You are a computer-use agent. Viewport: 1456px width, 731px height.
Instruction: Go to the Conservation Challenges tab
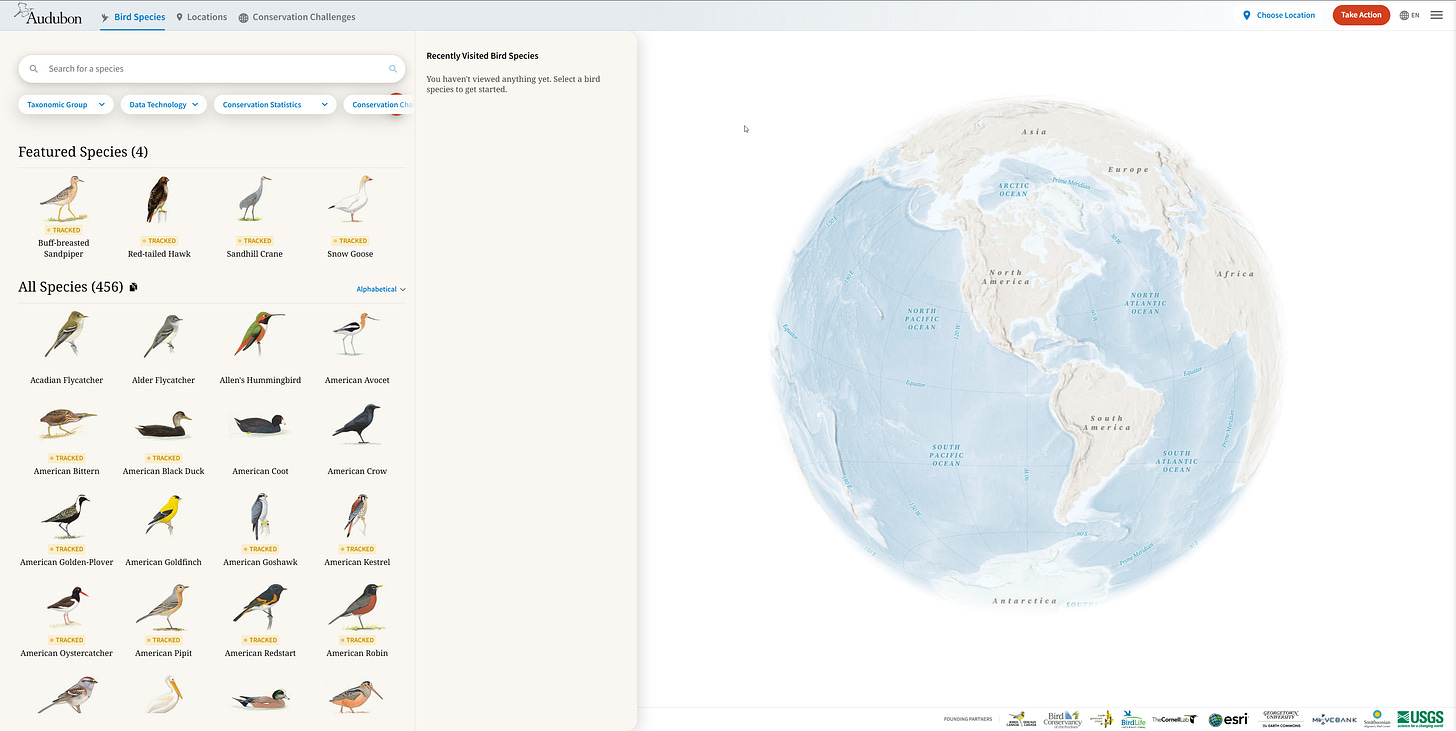pos(297,17)
